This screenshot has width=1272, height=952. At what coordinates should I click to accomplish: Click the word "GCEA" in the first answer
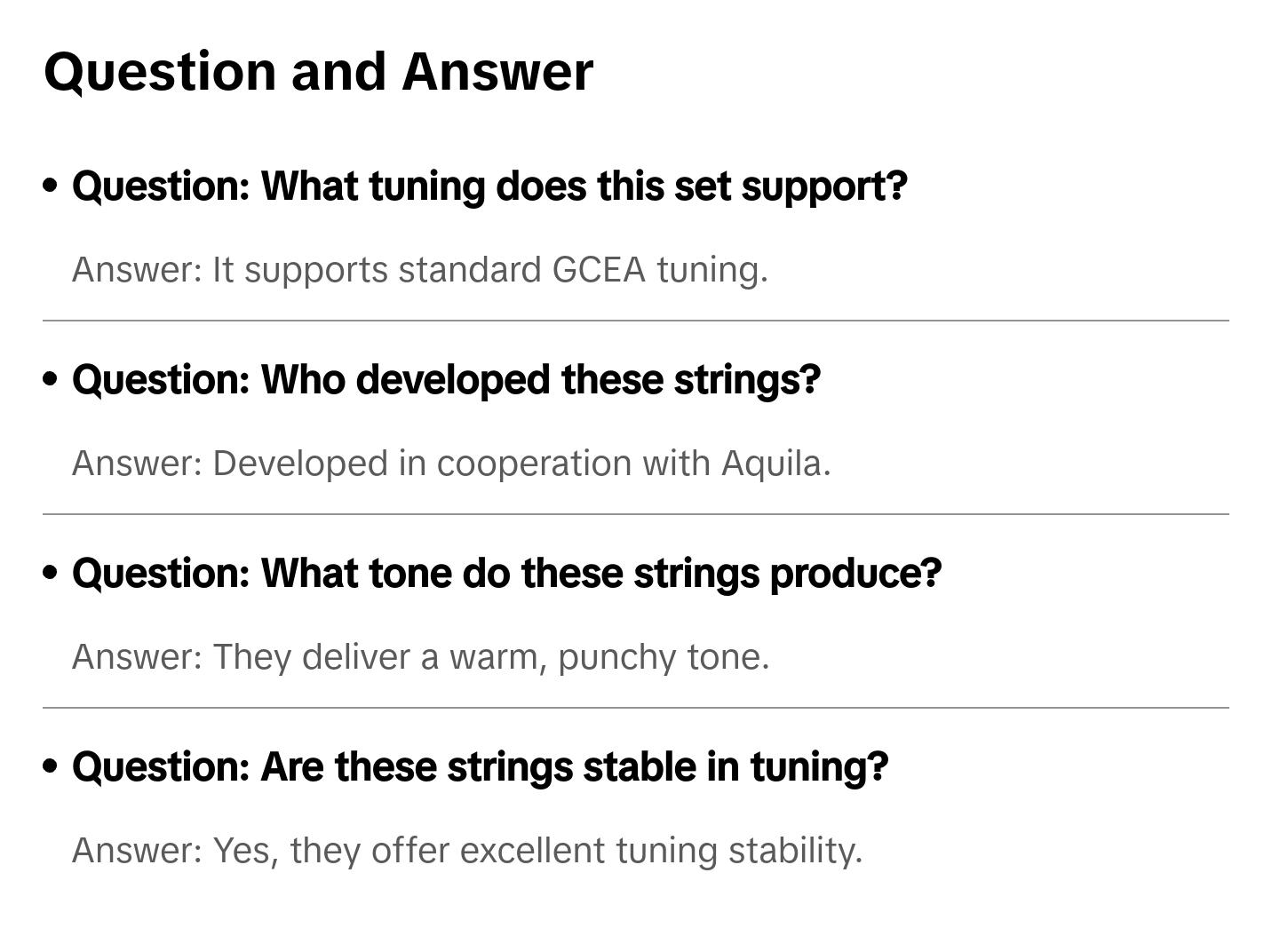tap(599, 270)
